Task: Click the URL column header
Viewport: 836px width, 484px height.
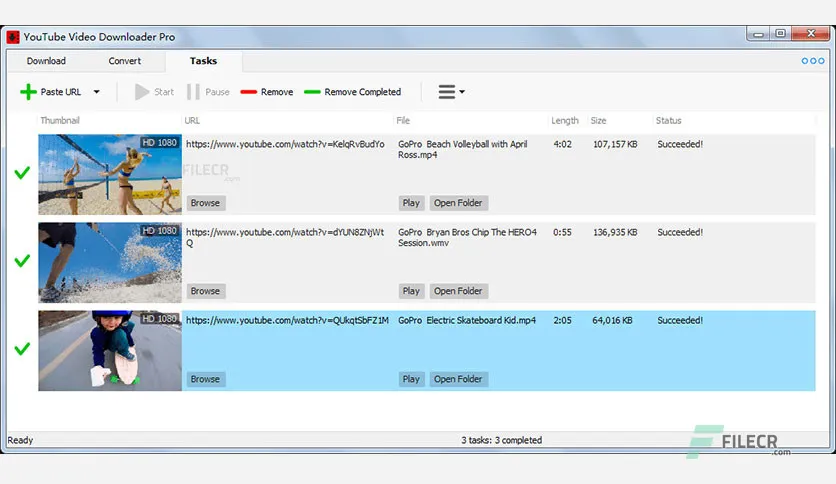Action: [x=192, y=120]
